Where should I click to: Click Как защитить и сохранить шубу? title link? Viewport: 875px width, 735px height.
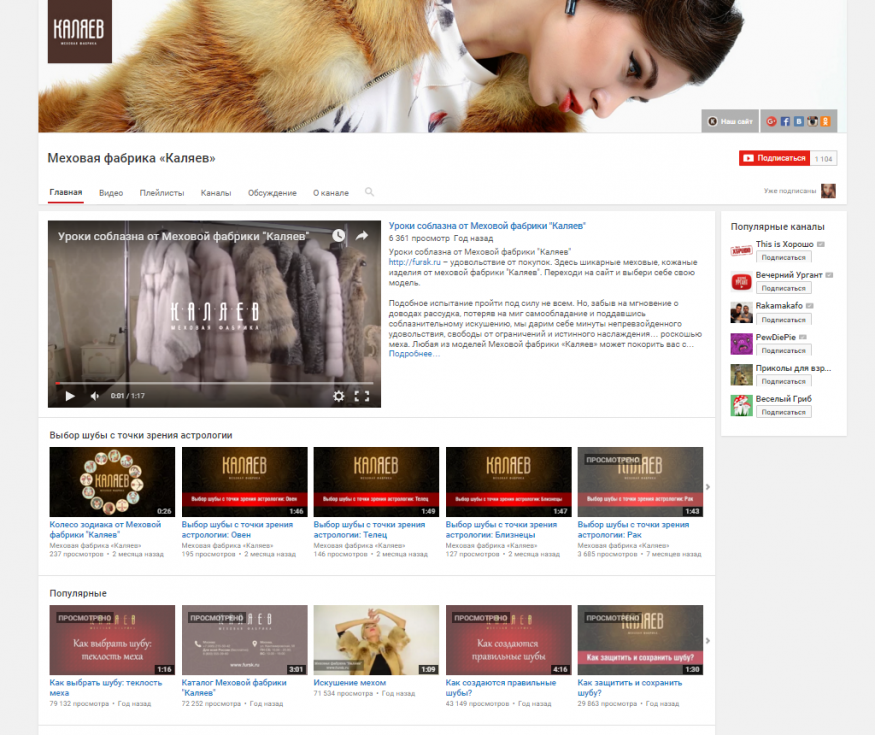point(630,688)
